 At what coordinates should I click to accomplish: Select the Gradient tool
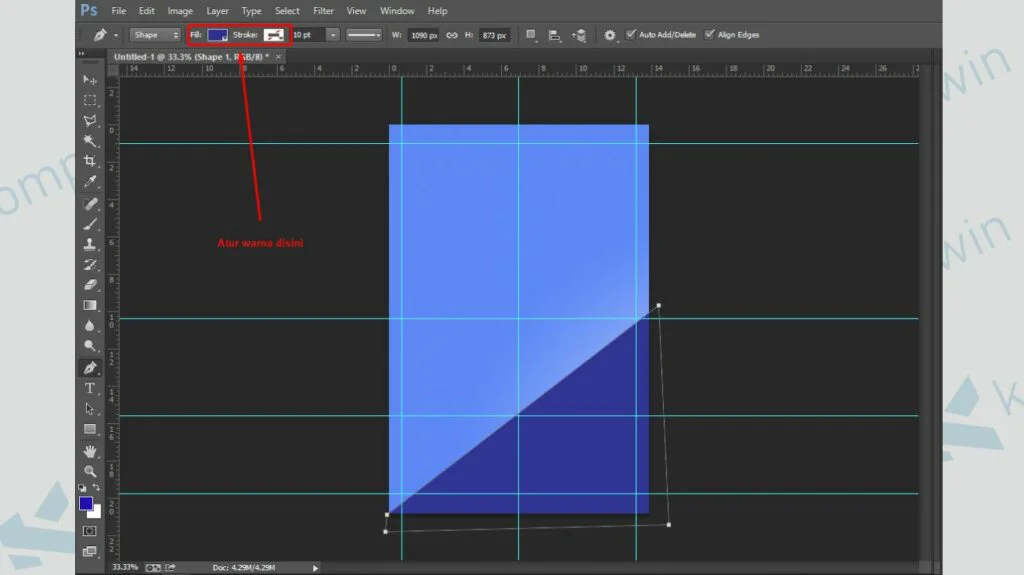point(90,305)
